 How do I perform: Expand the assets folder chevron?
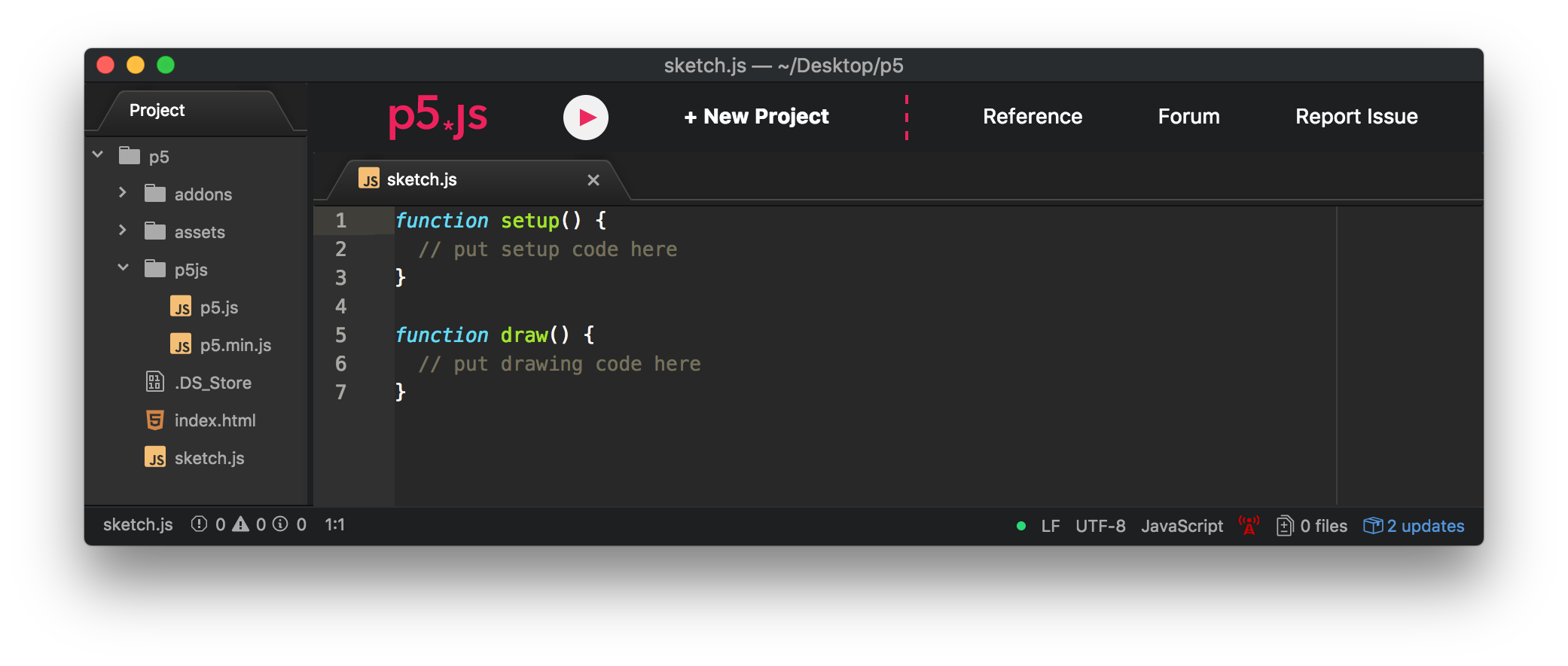[x=123, y=231]
